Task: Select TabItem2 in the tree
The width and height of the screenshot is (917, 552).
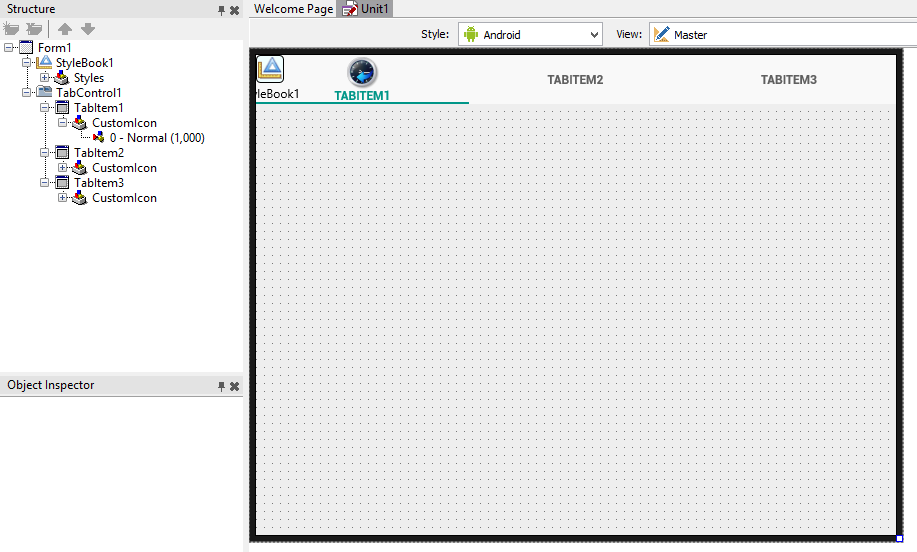Action: pyautogui.click(x=99, y=153)
